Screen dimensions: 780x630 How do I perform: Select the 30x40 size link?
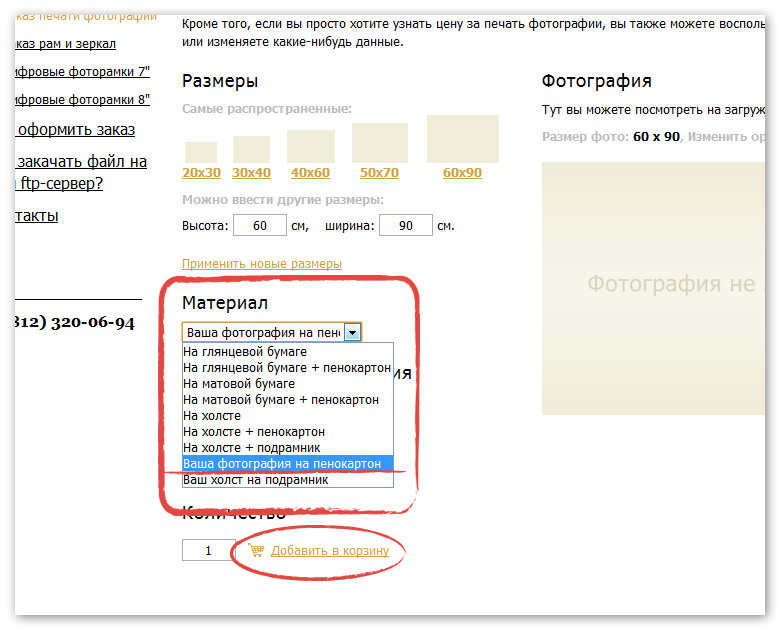251,172
